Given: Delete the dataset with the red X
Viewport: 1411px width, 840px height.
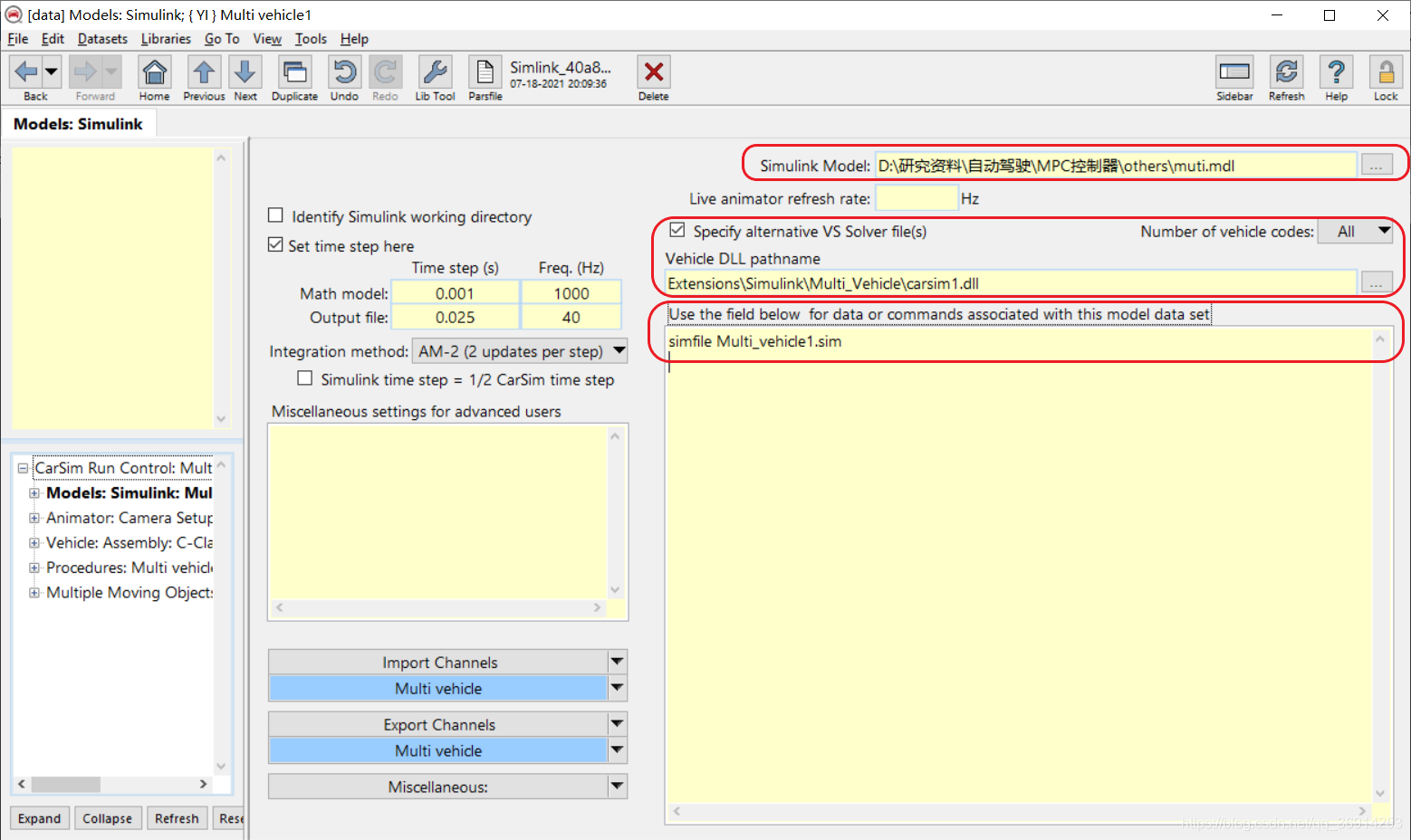Looking at the screenshot, I should 654,72.
